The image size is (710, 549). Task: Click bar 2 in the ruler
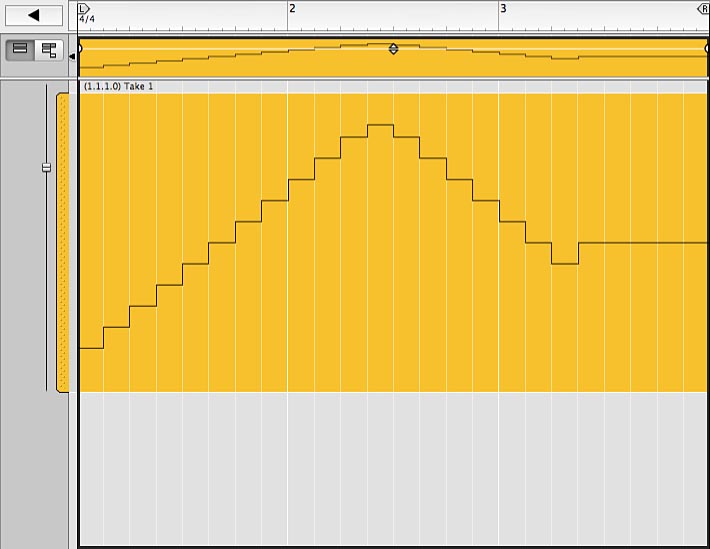pyautogui.click(x=292, y=9)
